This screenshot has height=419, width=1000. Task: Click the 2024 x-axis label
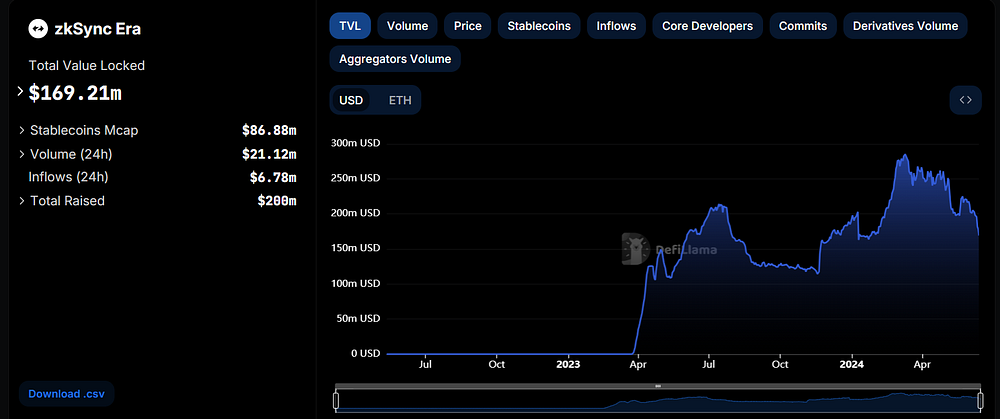pos(851,364)
